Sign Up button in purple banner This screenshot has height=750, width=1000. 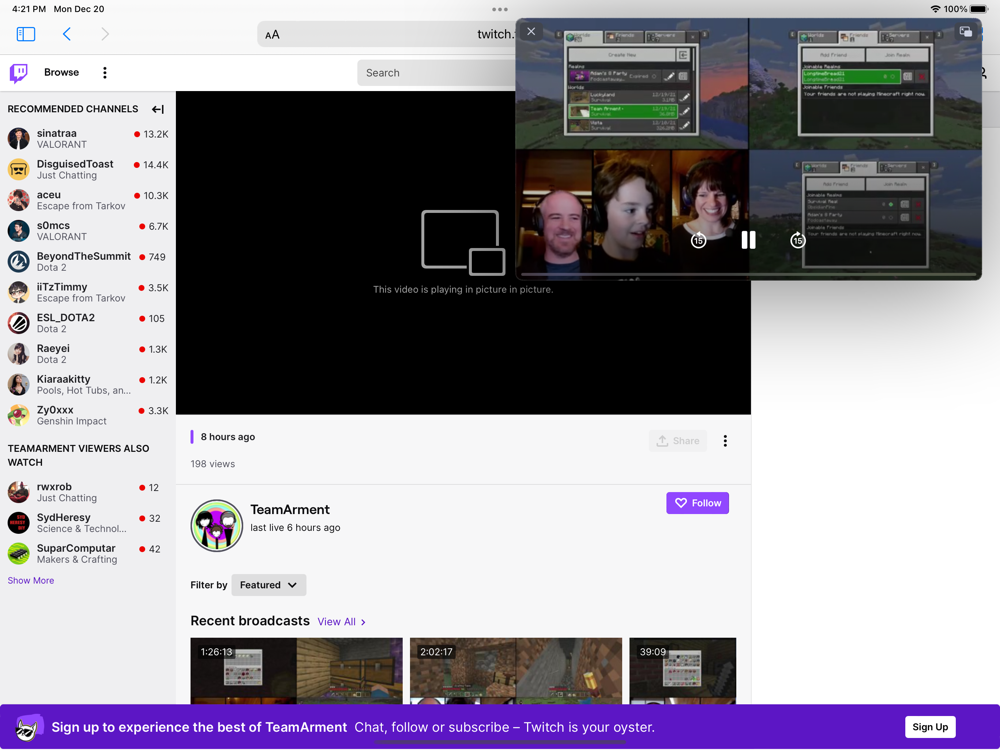click(x=930, y=727)
